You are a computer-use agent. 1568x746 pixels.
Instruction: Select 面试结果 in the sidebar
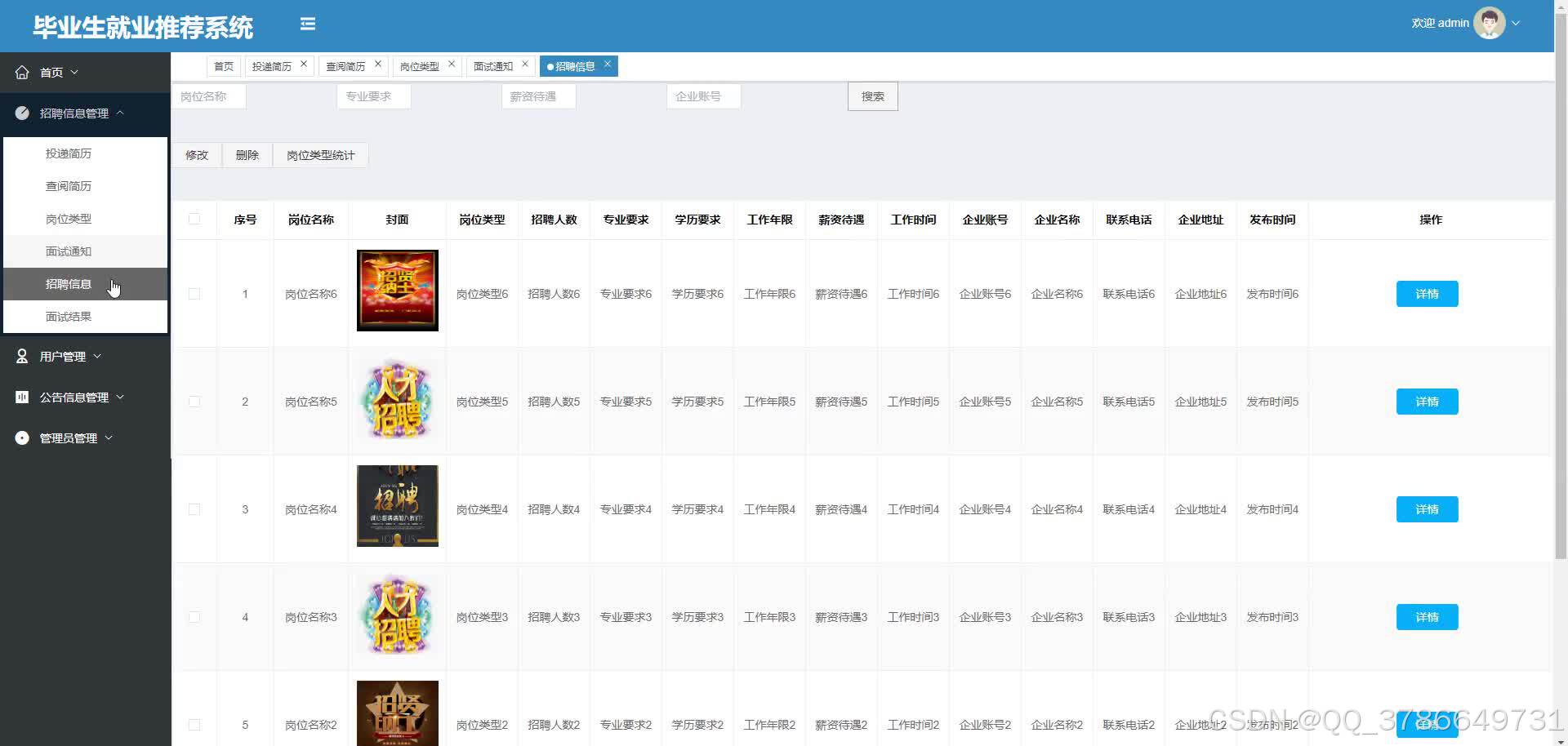(x=85, y=317)
